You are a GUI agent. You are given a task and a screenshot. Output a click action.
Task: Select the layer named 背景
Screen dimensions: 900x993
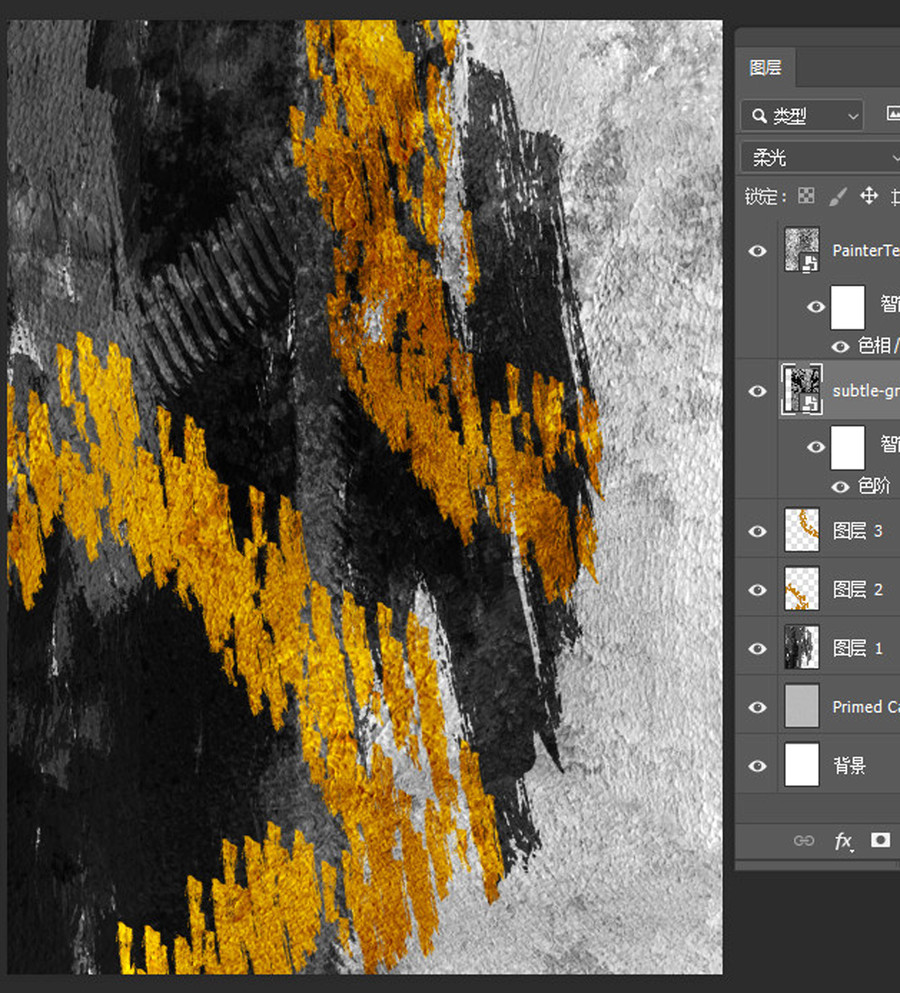coord(849,766)
